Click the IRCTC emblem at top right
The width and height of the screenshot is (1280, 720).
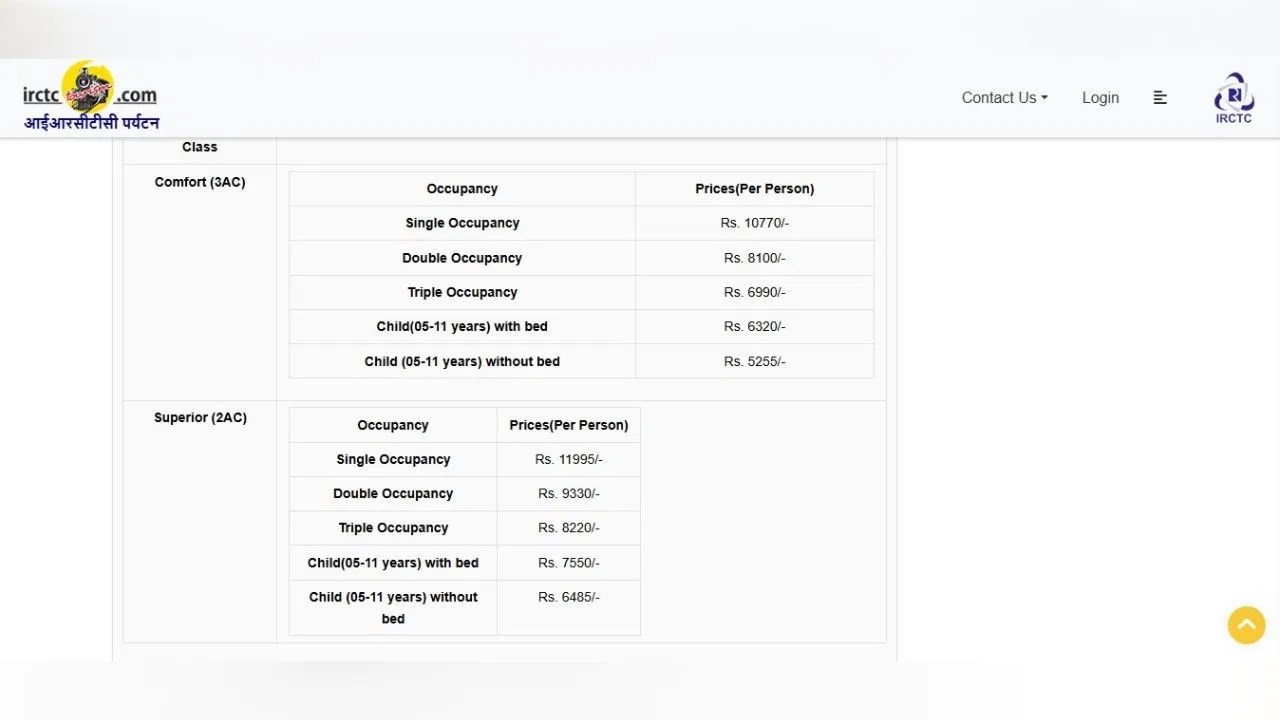click(1234, 98)
